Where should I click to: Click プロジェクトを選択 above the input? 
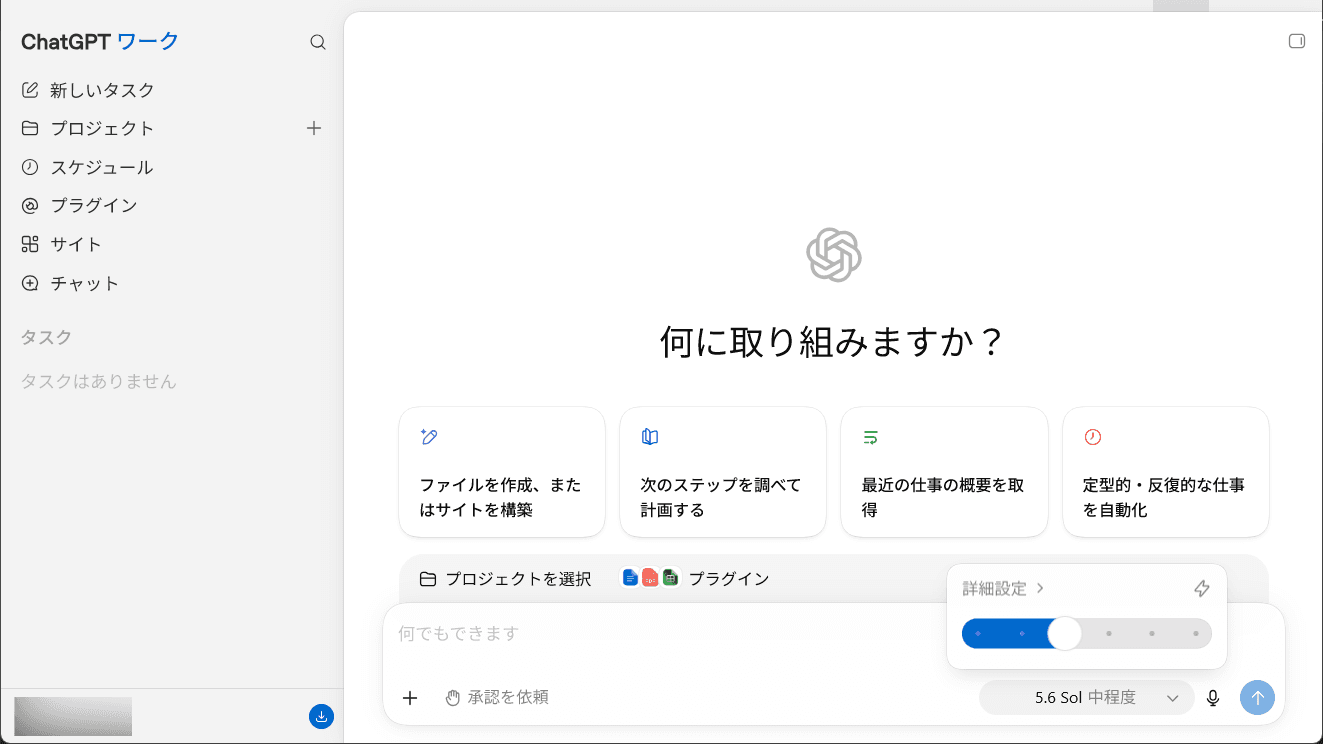point(505,579)
